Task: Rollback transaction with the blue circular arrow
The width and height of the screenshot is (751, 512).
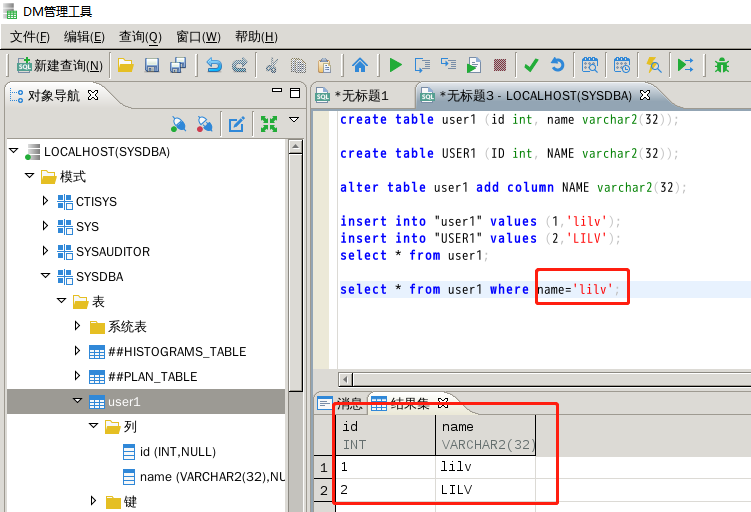Action: (558, 65)
